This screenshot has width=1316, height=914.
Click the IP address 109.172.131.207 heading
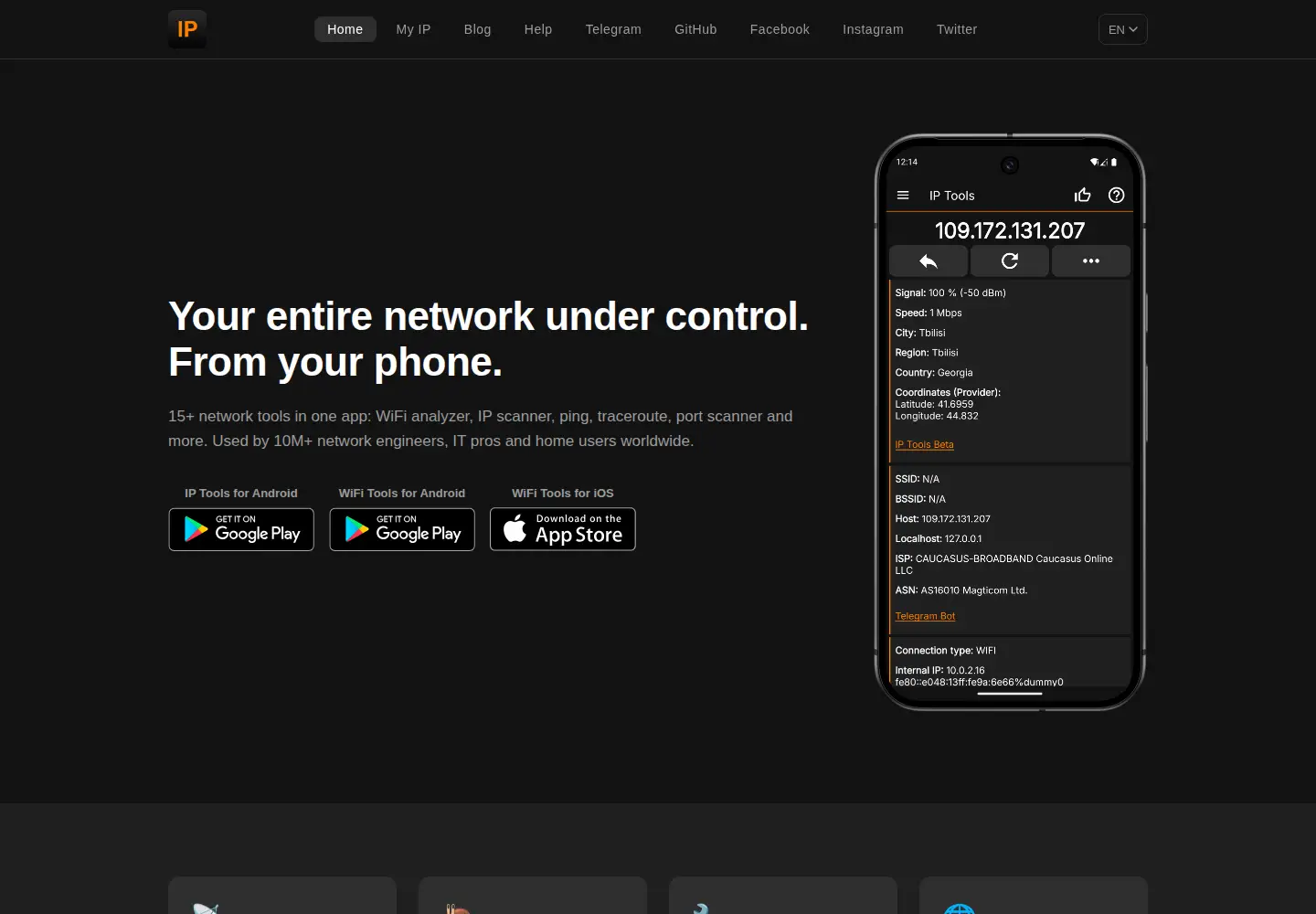pyautogui.click(x=1010, y=230)
